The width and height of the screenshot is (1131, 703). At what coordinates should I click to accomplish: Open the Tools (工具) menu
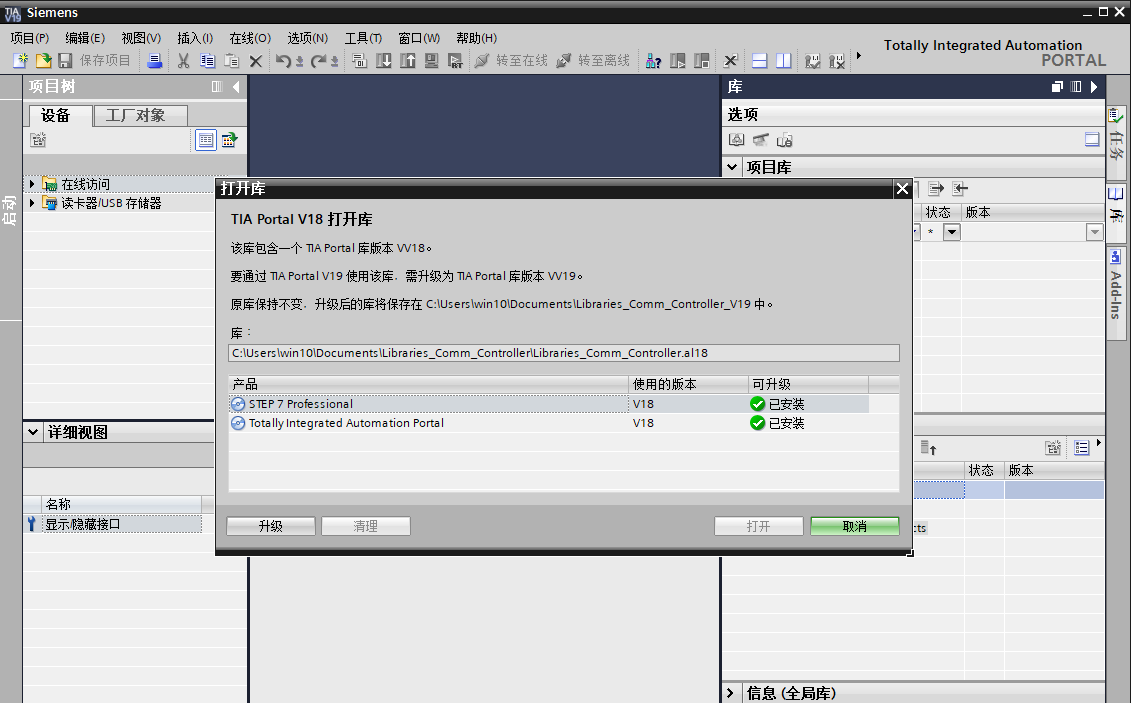coord(363,38)
